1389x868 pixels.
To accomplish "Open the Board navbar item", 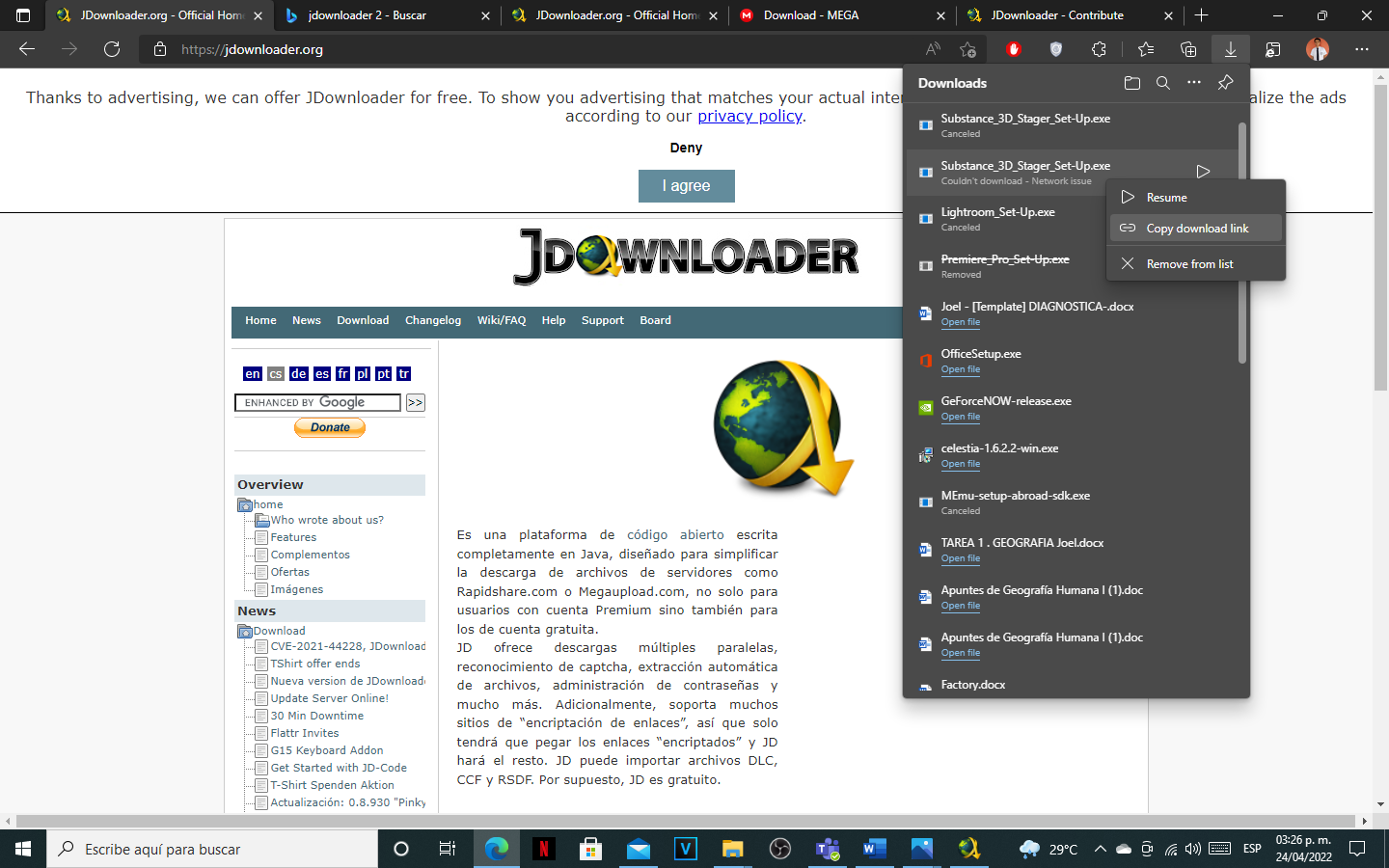I will coord(655,320).
